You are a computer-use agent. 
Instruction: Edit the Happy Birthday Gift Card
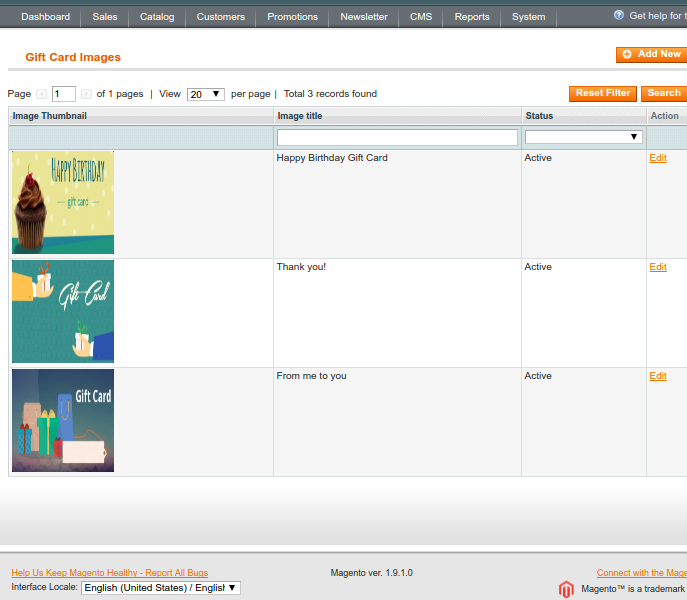657,158
